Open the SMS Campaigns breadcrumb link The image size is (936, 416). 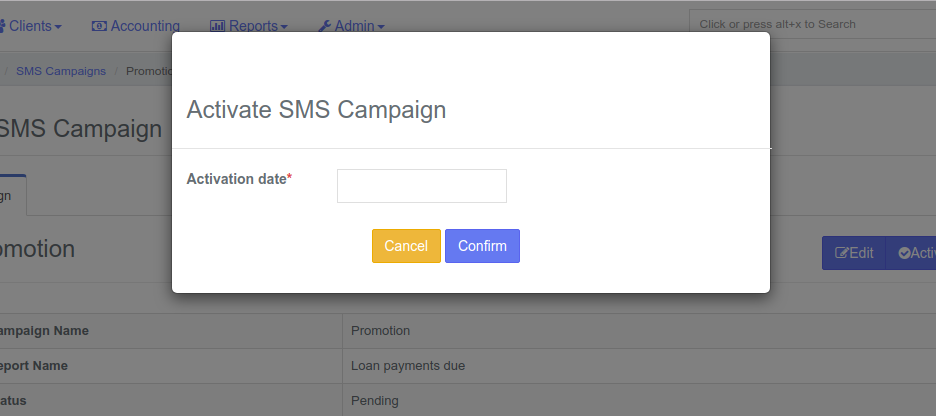[x=61, y=71]
